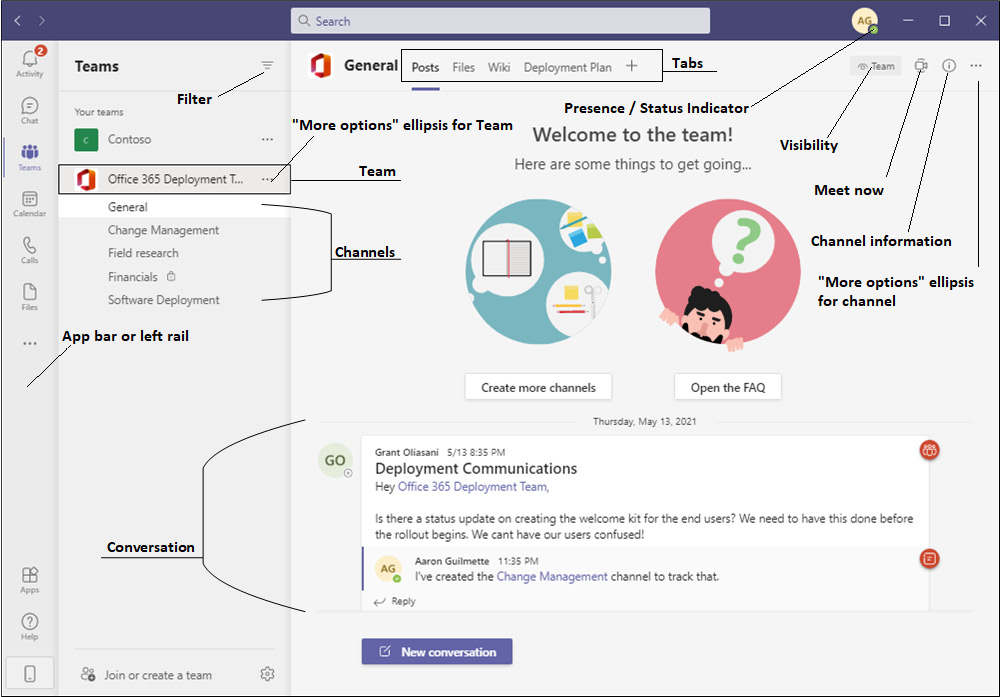
Task: Go forward with the right arrow in the title bar
Action: click(x=42, y=21)
